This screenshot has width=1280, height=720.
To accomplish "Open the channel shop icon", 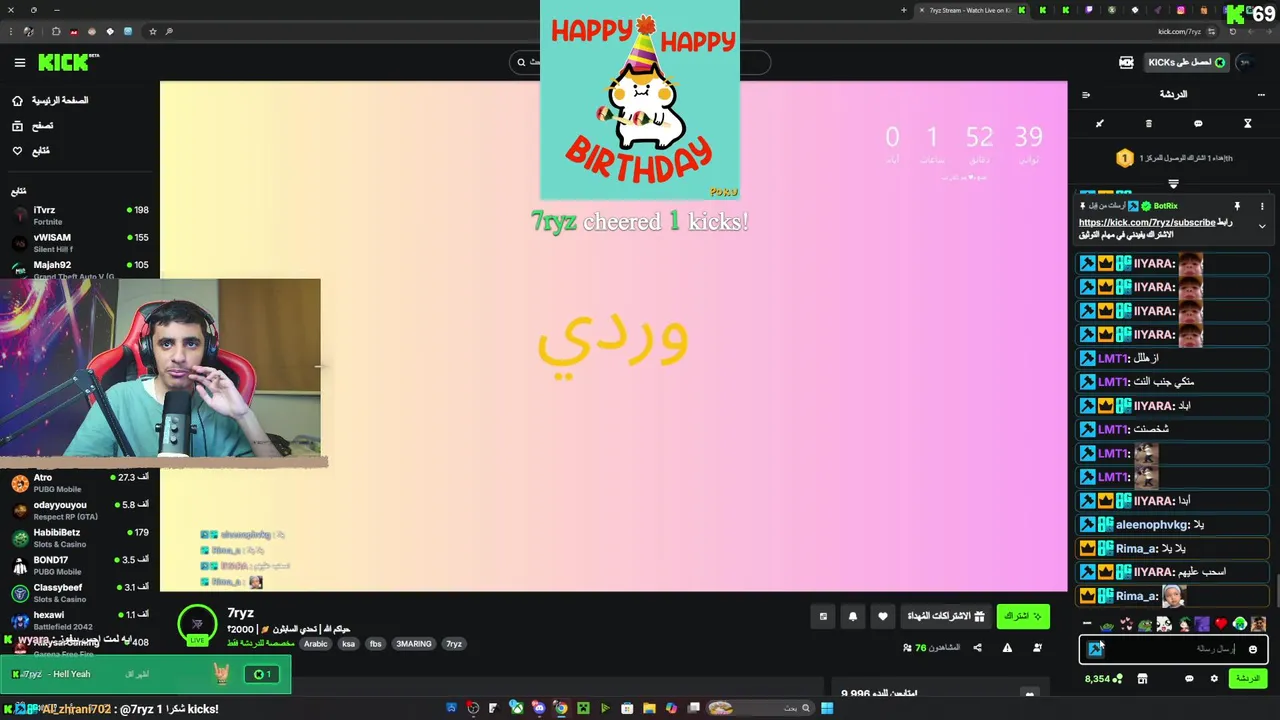I will (x=1142, y=678).
